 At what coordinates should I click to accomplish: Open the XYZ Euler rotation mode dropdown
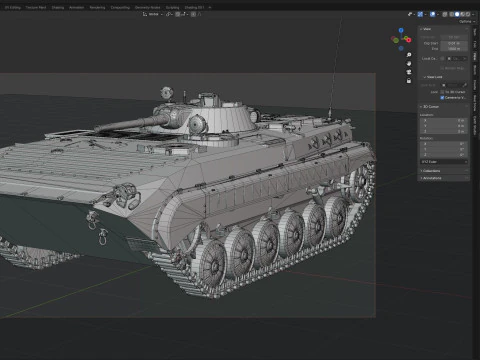443,162
